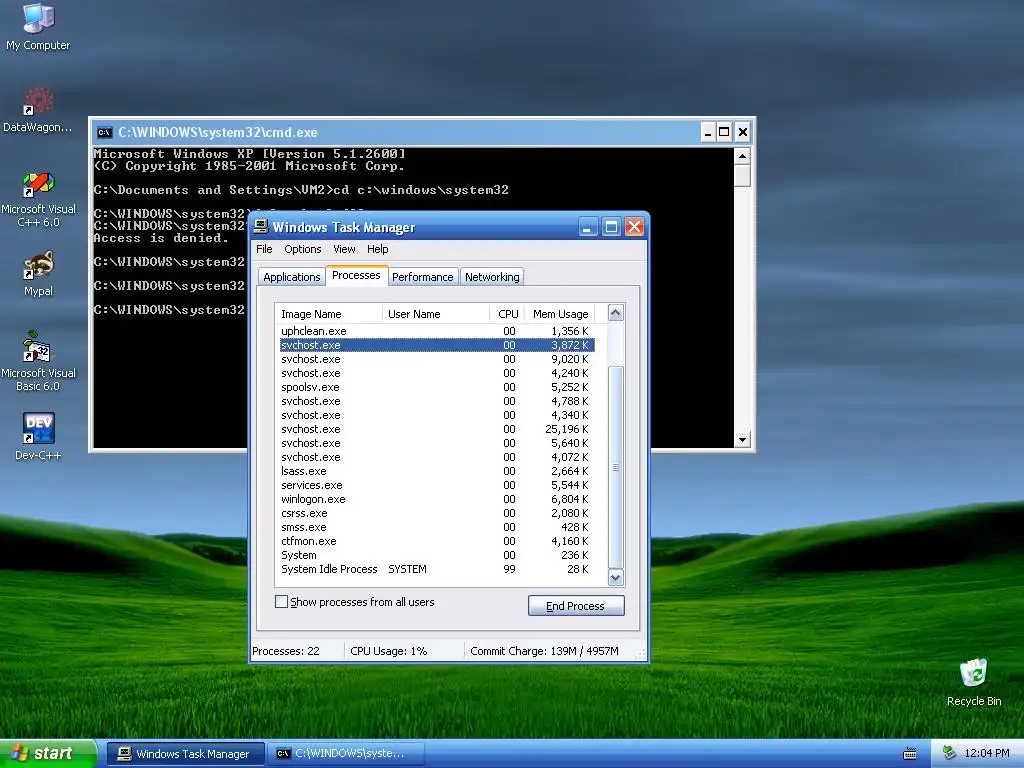1024x768 pixels.
Task: Close the Windows Task Manager window
Action: click(634, 227)
